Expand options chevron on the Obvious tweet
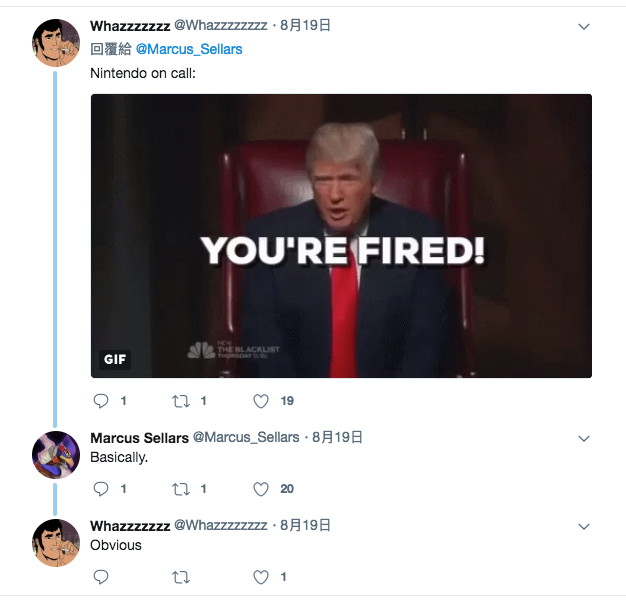This screenshot has width=626, height=605. pyautogui.click(x=584, y=526)
